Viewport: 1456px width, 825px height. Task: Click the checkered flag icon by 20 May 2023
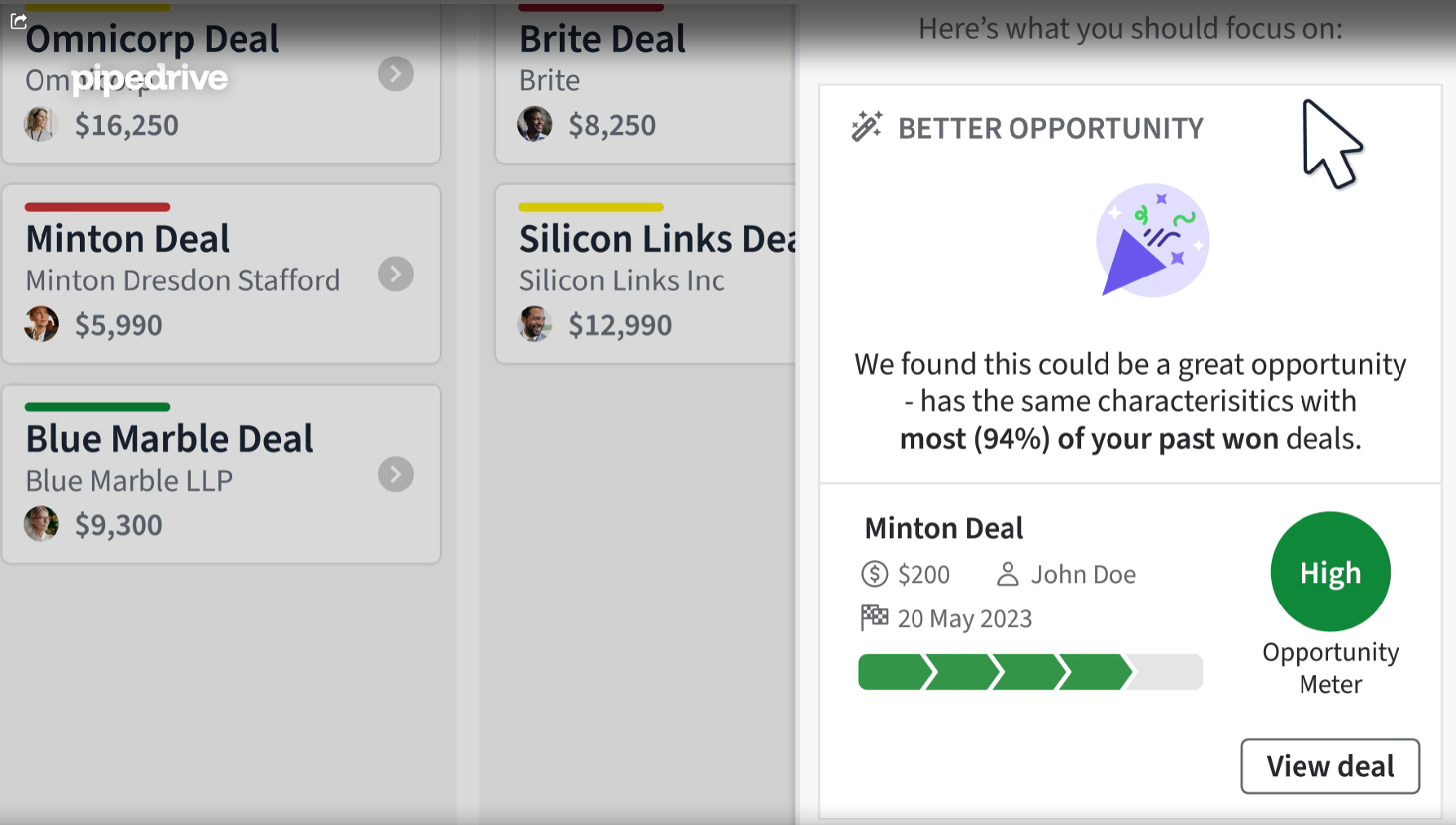pyautogui.click(x=874, y=617)
